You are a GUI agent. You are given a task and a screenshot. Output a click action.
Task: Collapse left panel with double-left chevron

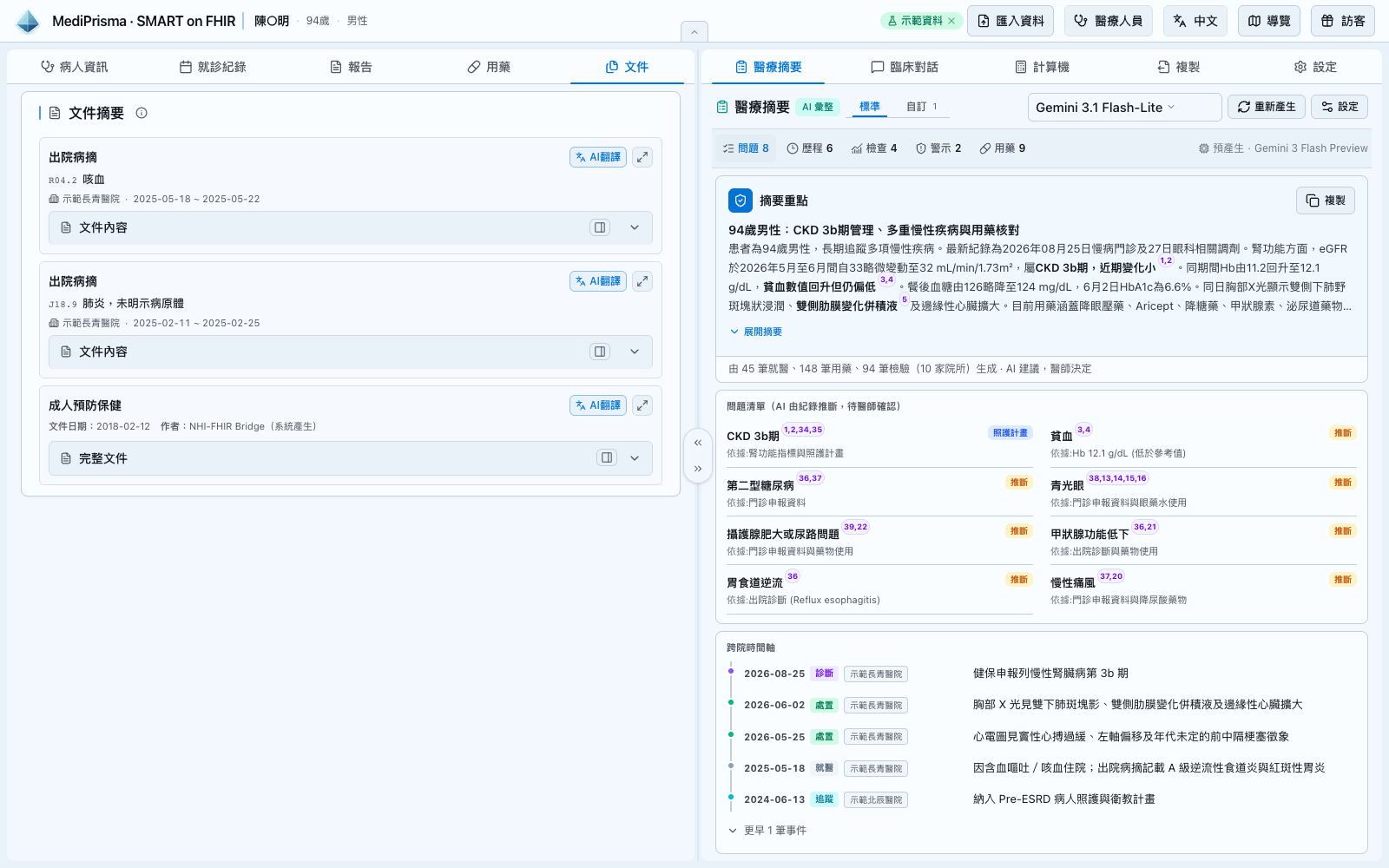tap(698, 443)
